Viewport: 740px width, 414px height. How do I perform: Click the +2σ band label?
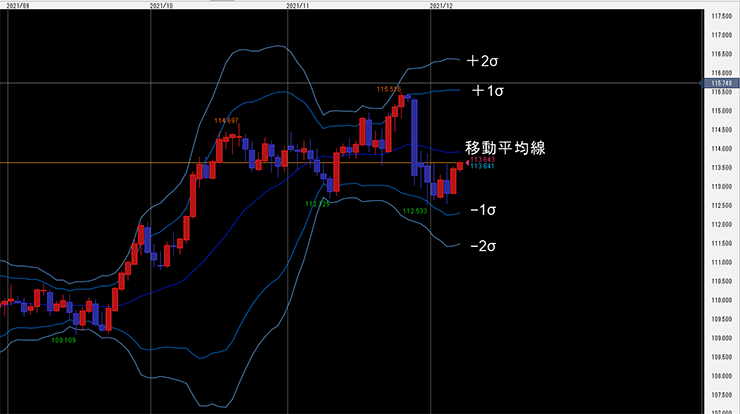(x=482, y=62)
